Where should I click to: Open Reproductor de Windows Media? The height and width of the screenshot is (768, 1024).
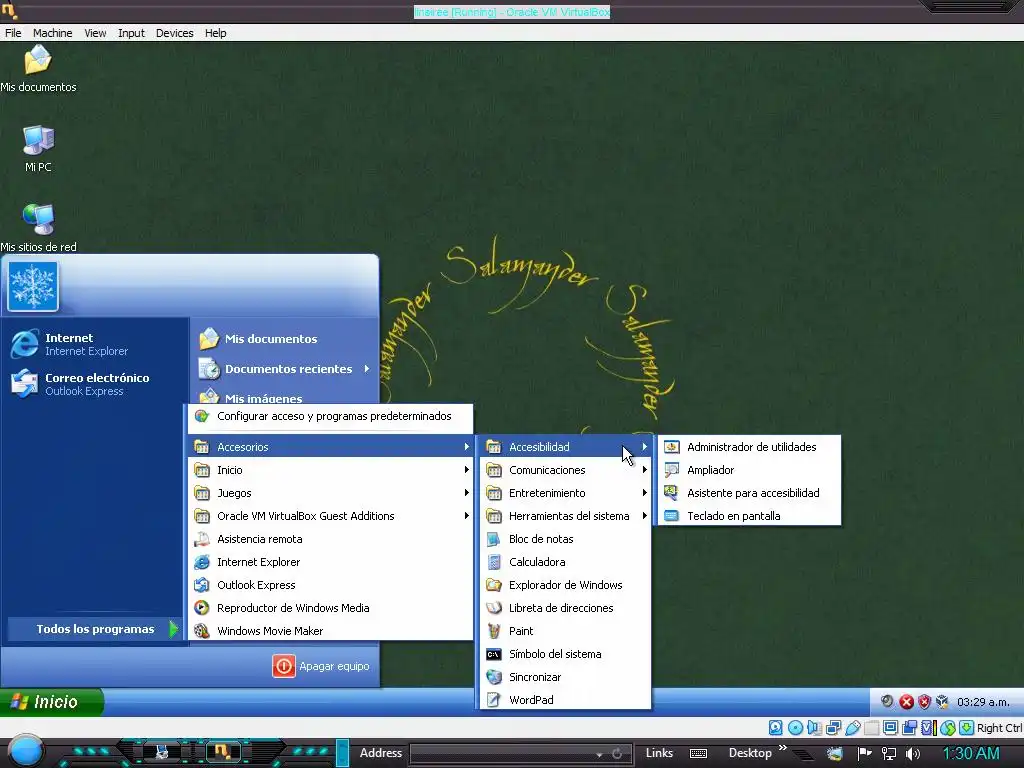pyautogui.click(x=330, y=608)
